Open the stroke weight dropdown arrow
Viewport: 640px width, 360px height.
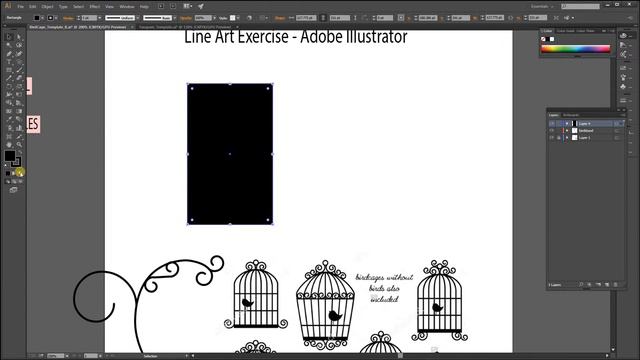coord(100,18)
